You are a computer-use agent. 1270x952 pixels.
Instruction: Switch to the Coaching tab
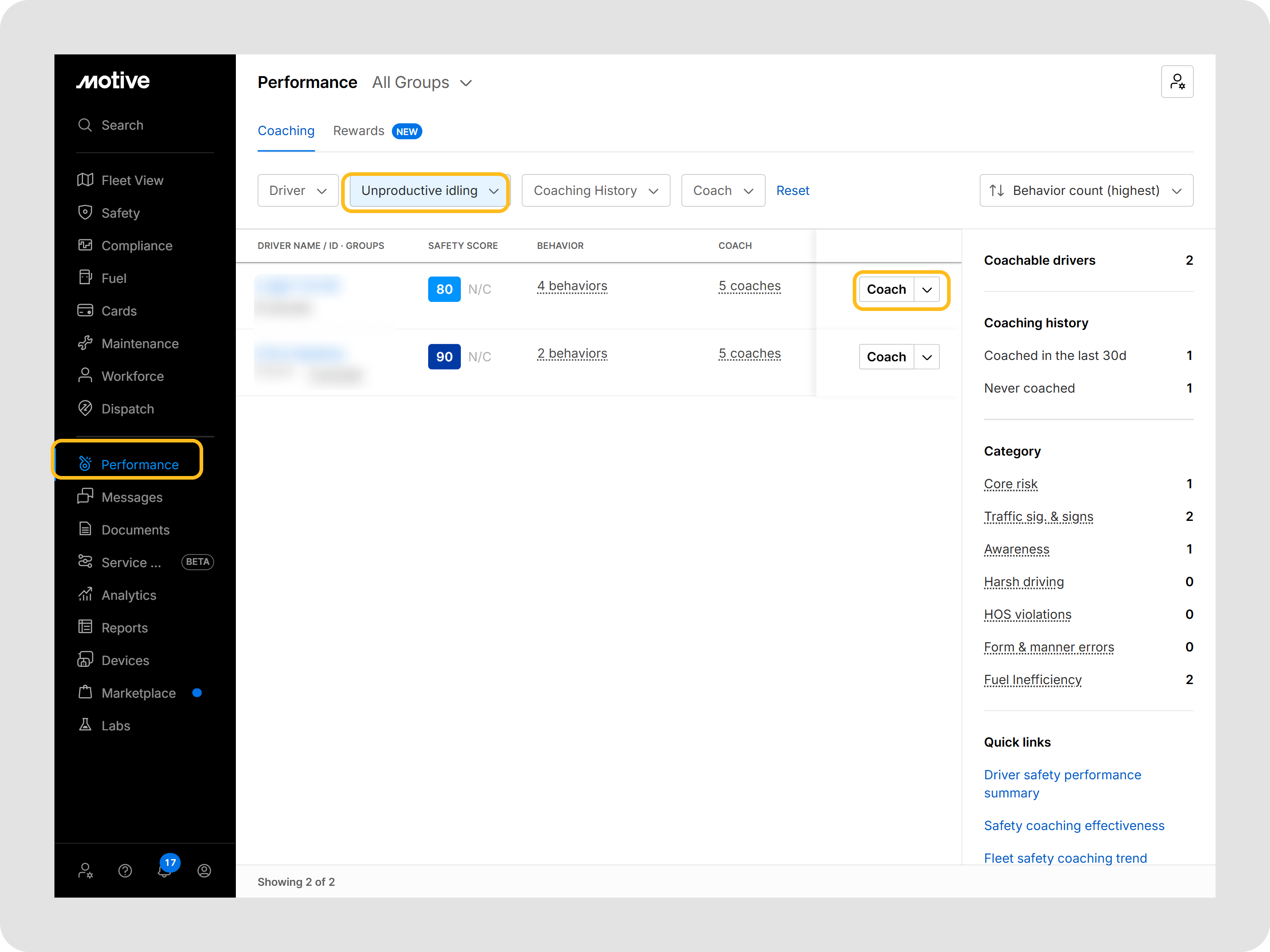[286, 131]
